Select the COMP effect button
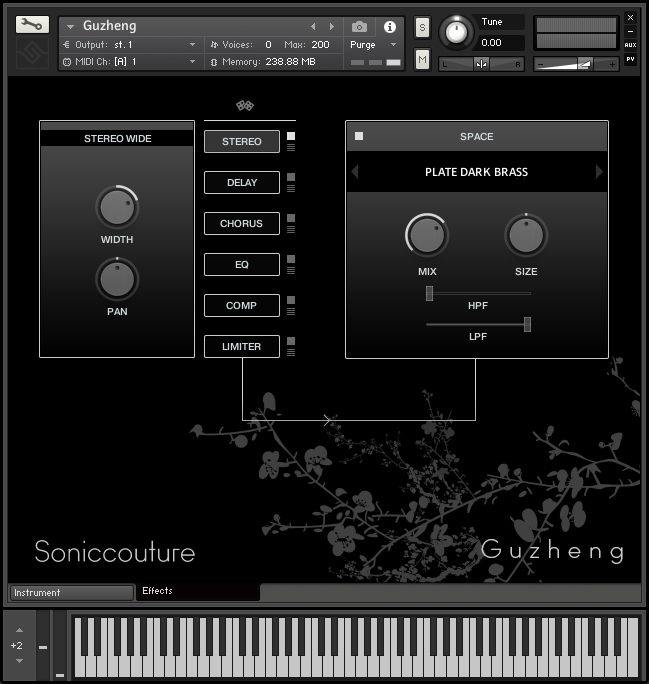This screenshot has width=649, height=684. 242,305
